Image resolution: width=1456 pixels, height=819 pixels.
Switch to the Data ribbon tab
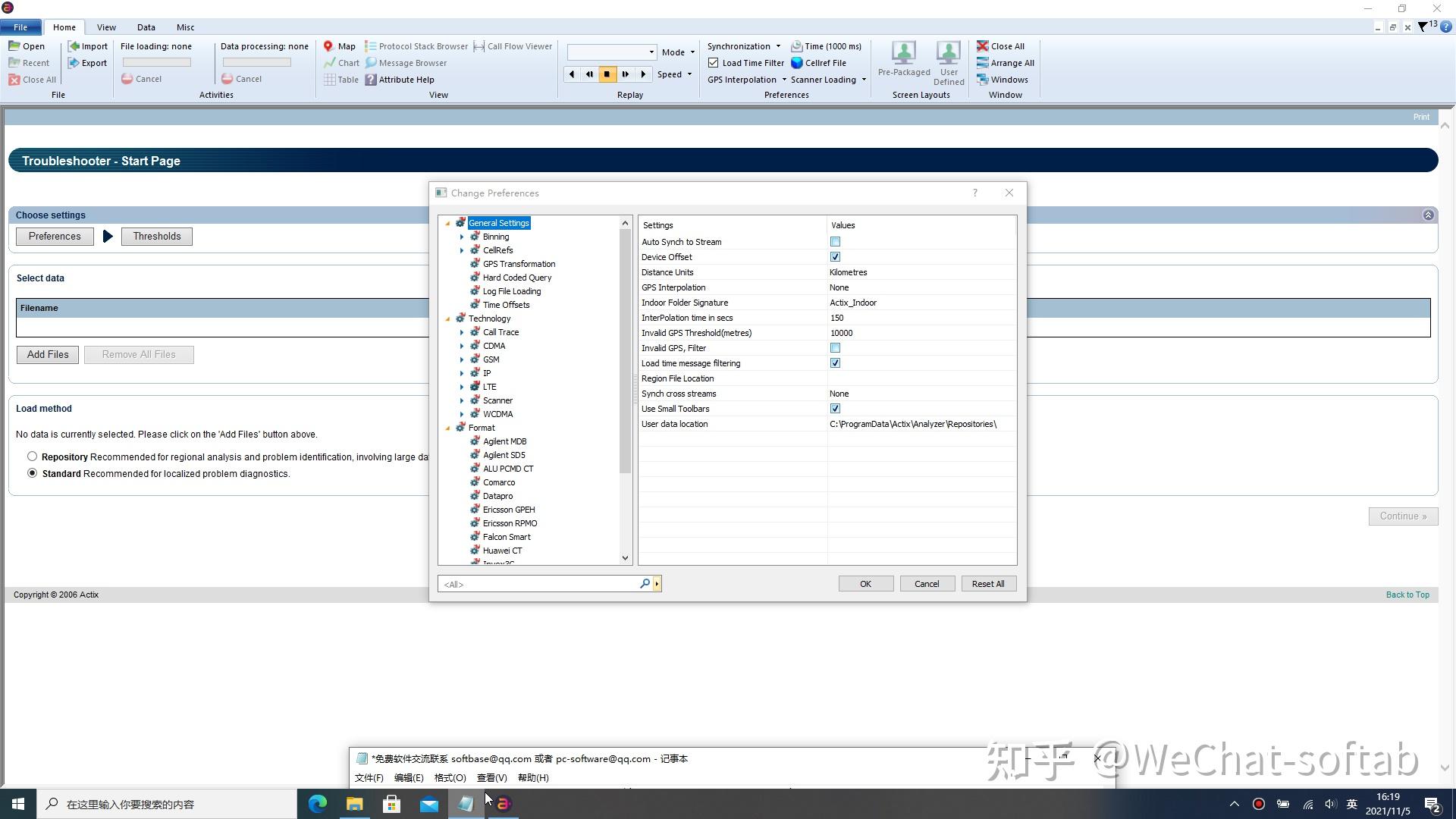click(x=146, y=27)
